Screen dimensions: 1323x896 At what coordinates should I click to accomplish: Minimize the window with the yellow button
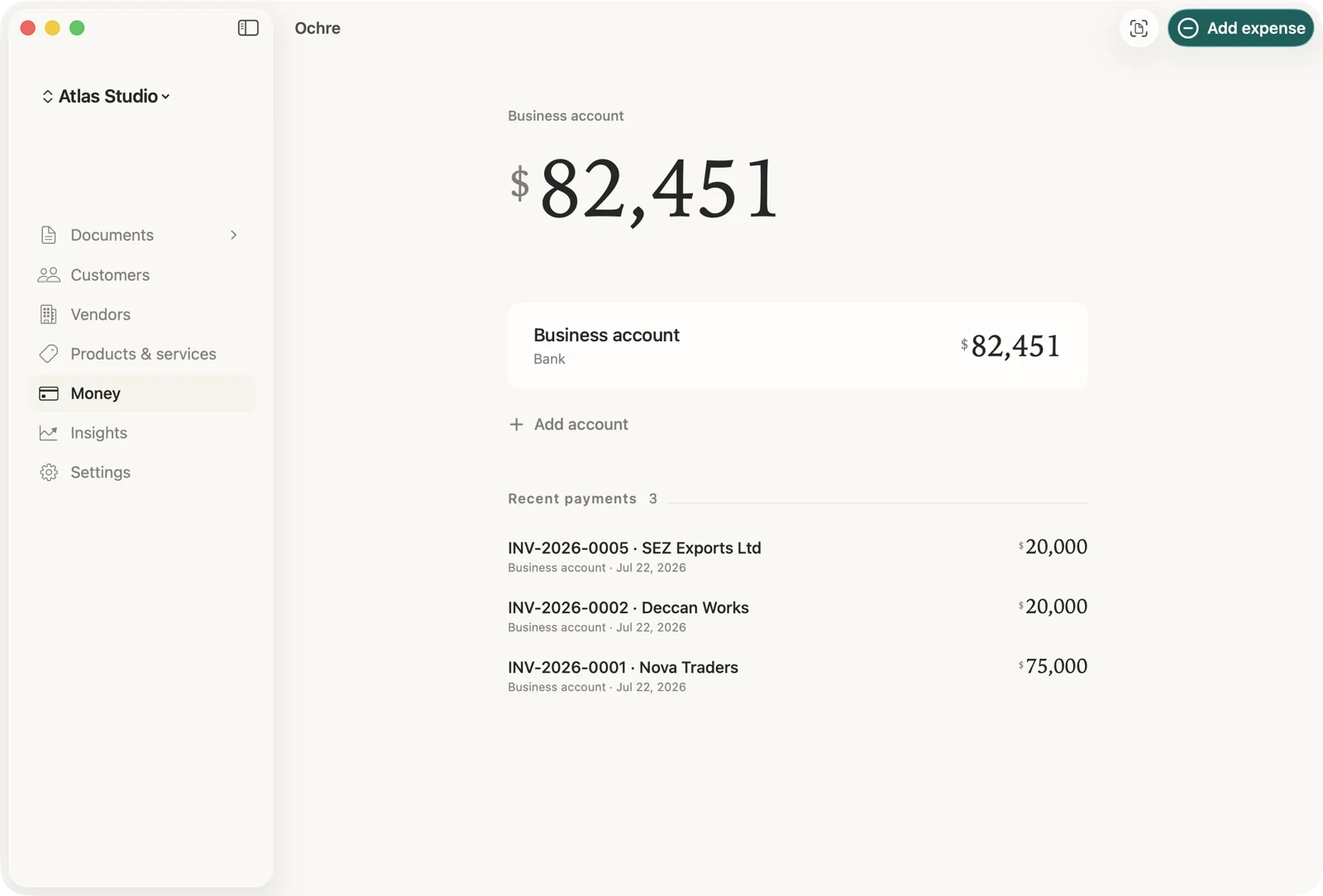[x=52, y=28]
